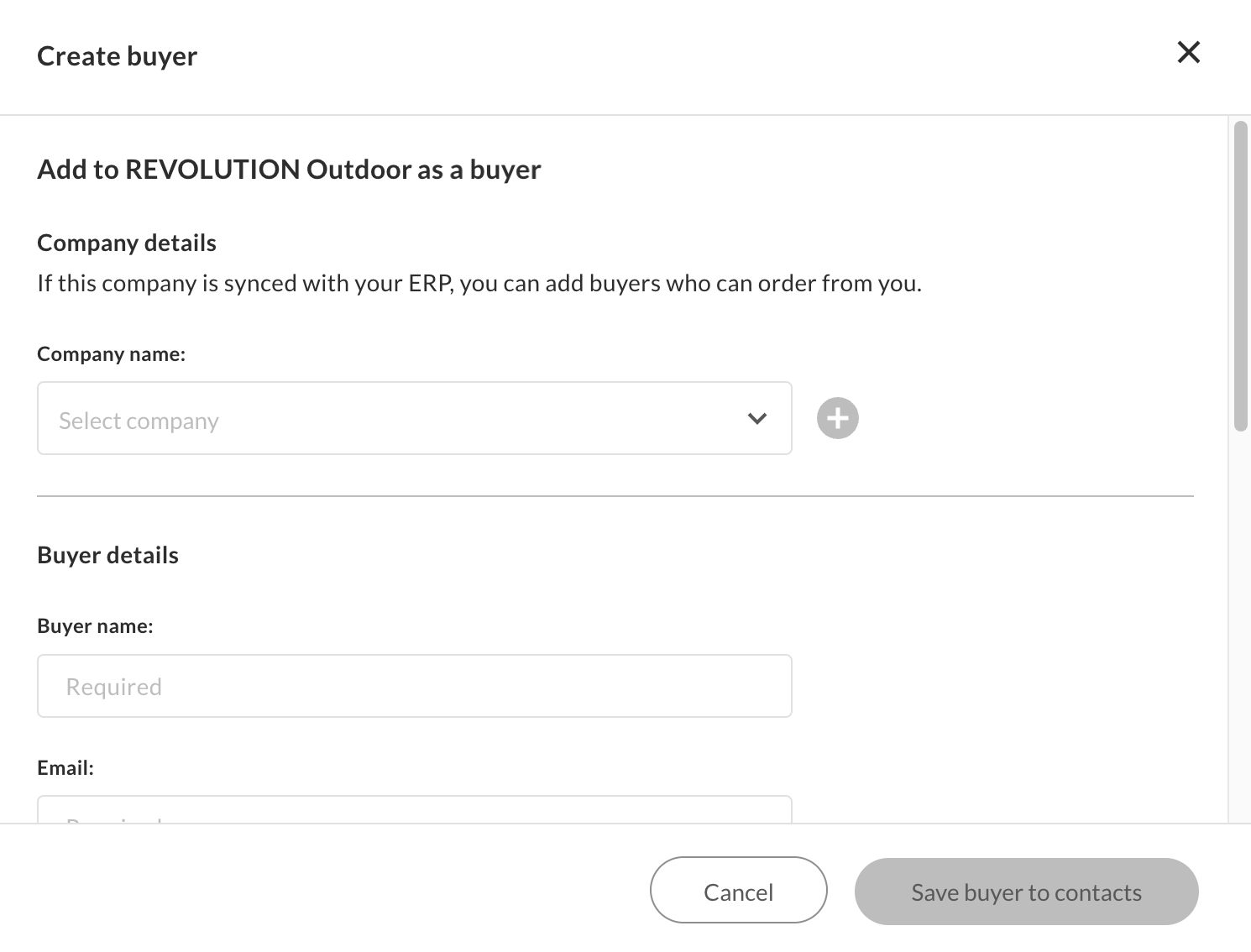Click the plus icon to add company
The image size is (1251, 952).
pyautogui.click(x=837, y=418)
